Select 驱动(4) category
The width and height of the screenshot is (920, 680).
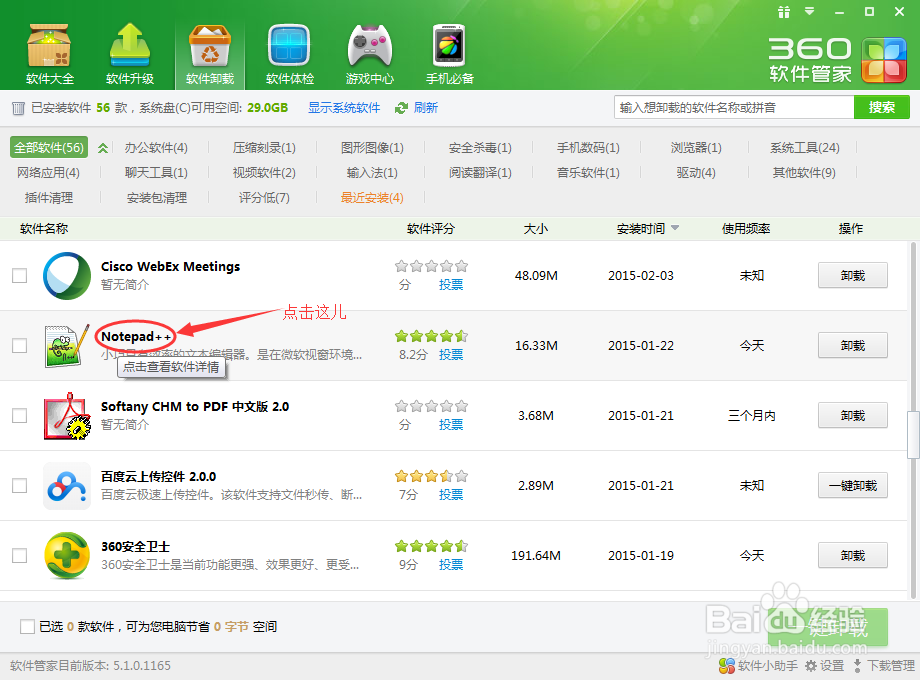tap(696, 172)
